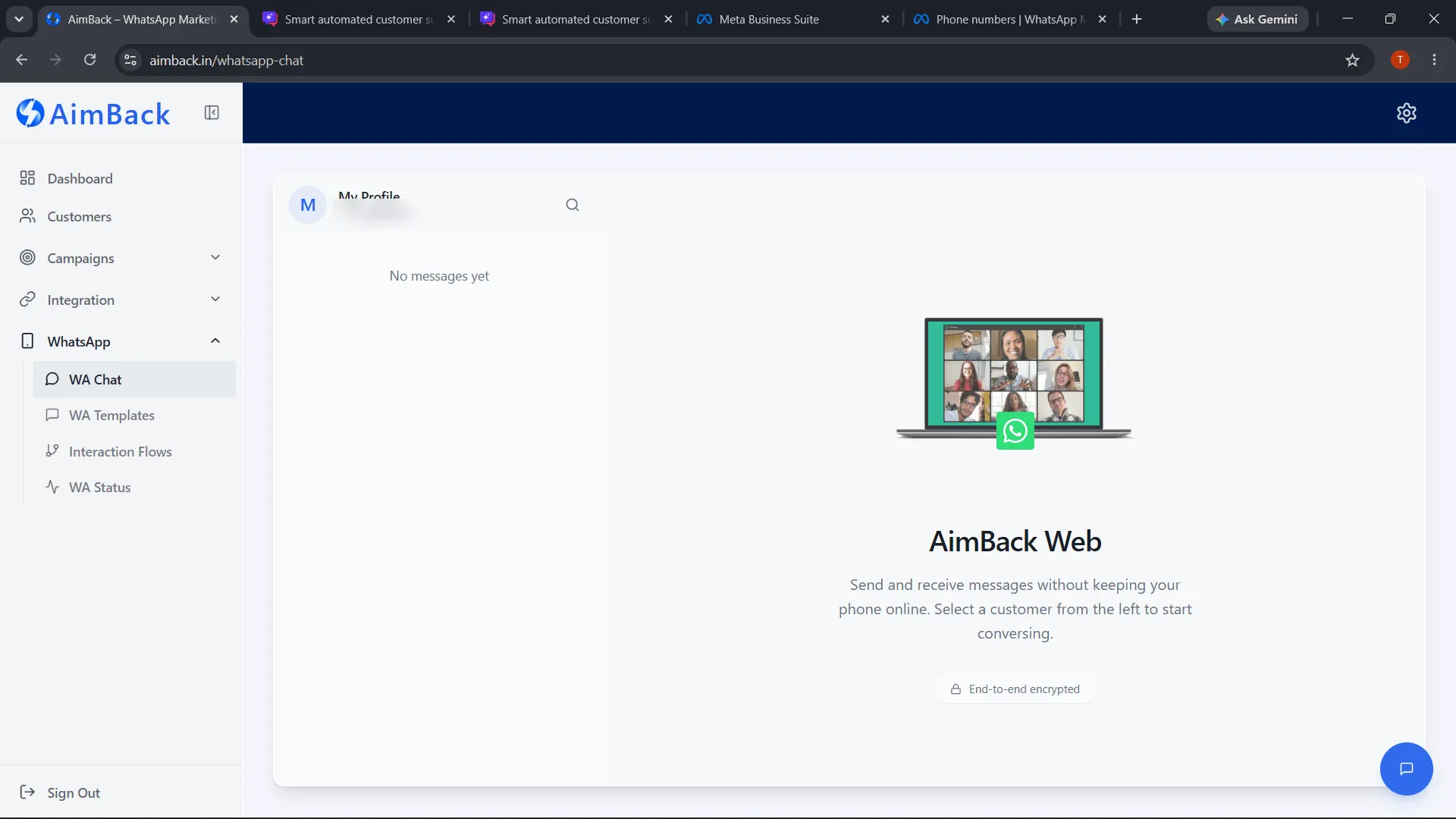The image size is (1456, 819).
Task: Click Sign Out label
Action: point(74,792)
